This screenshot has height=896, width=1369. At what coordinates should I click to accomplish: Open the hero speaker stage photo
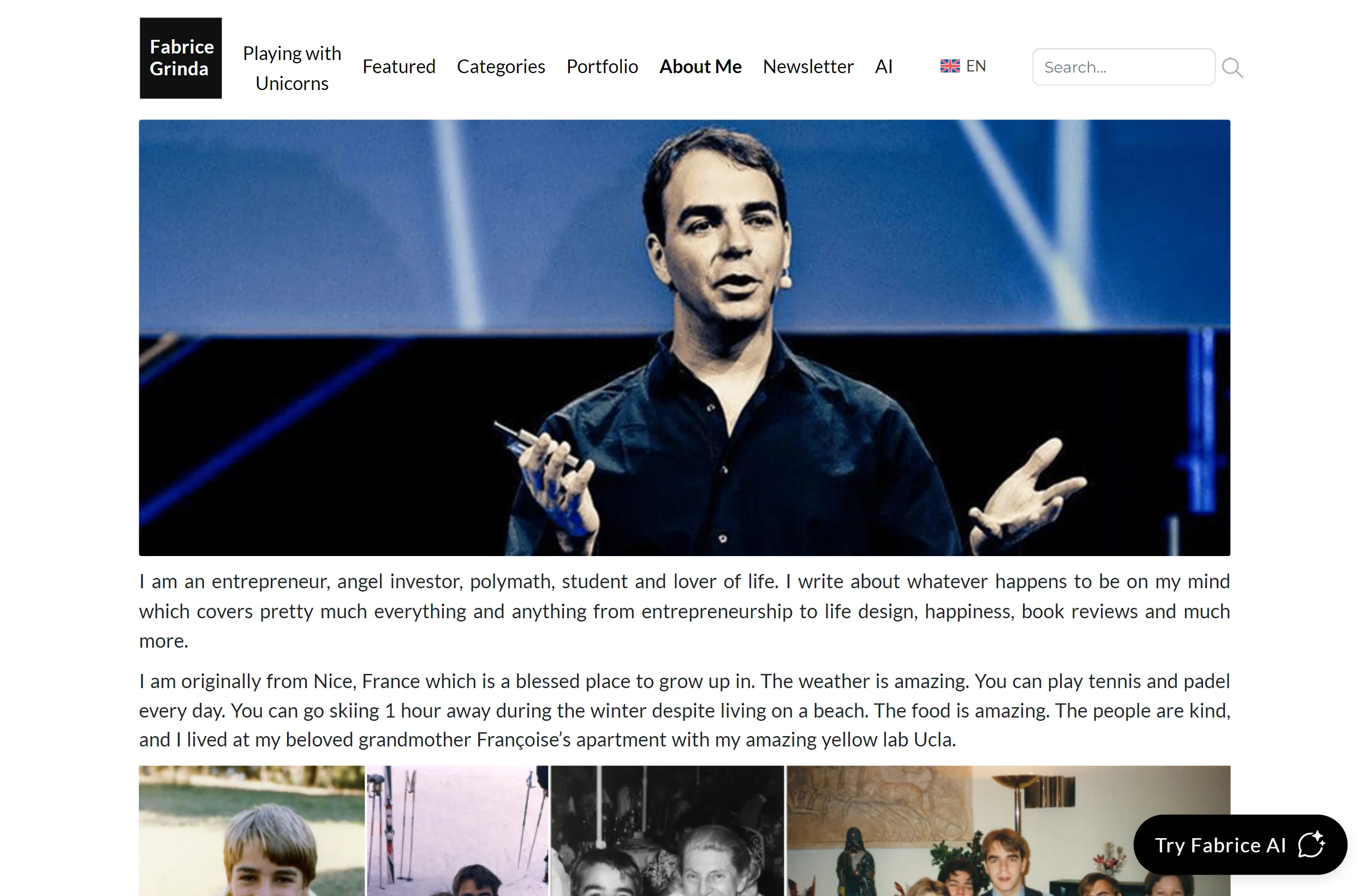click(x=684, y=338)
